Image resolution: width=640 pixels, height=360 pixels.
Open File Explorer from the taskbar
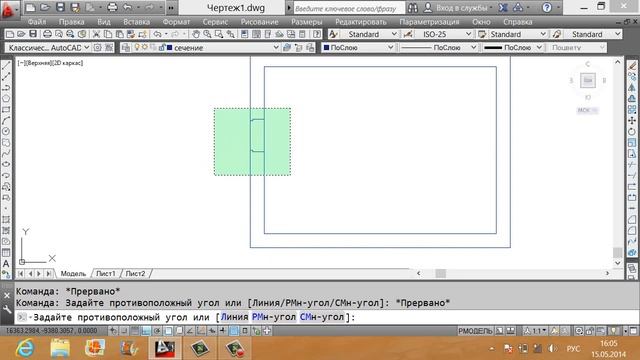[60, 348]
